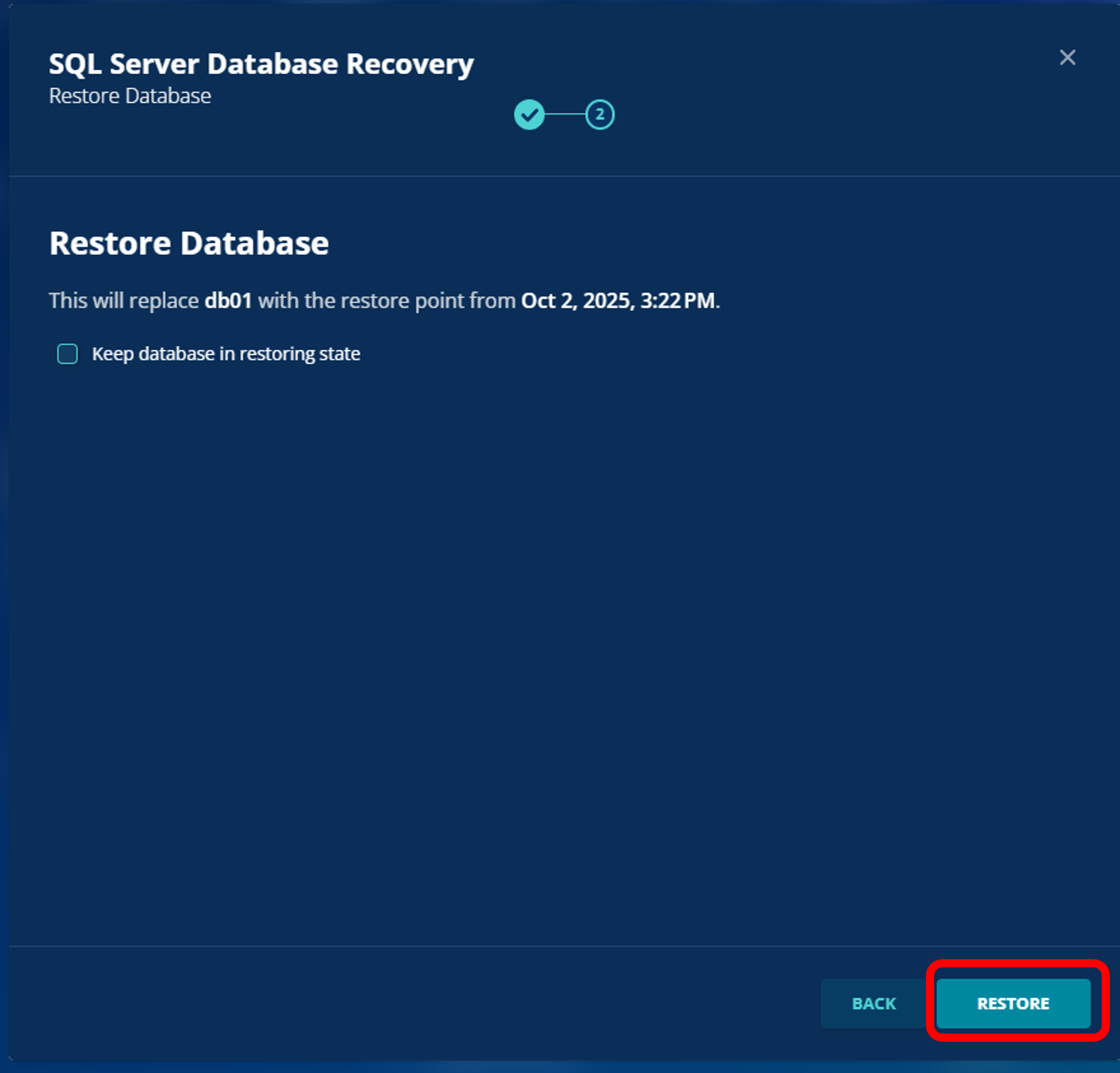Viewport: 1120px width, 1073px height.
Task: Close the SQL Server Database Recovery dialog
Action: point(1067,57)
